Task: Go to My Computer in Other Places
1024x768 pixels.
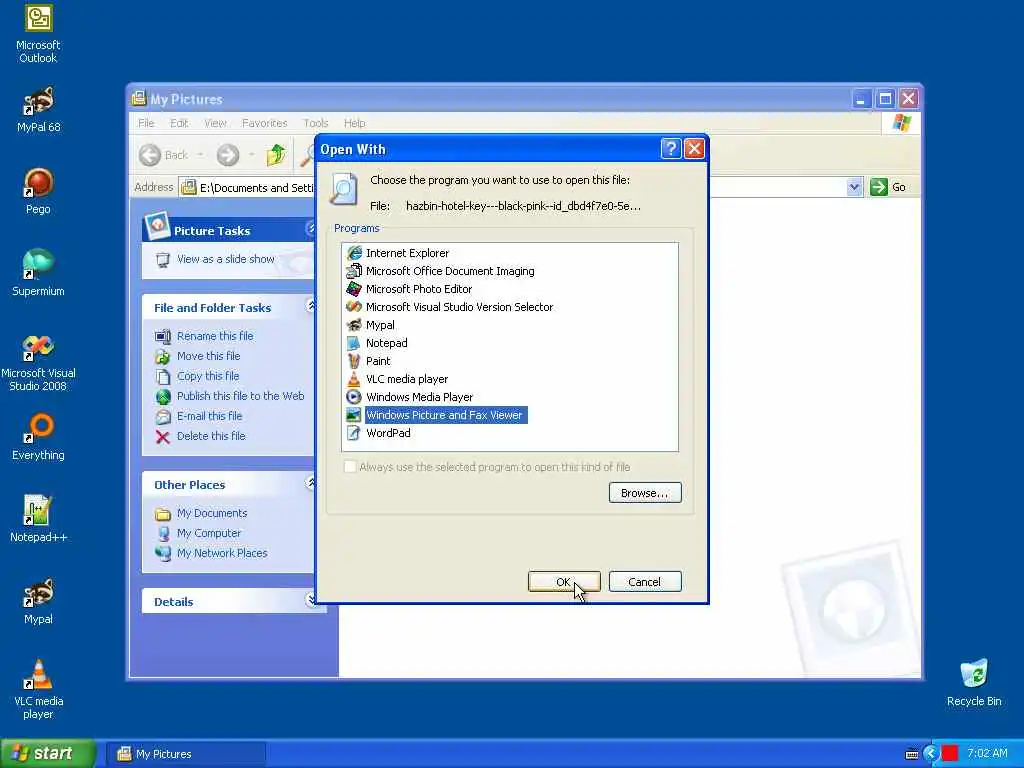Action: (x=209, y=533)
